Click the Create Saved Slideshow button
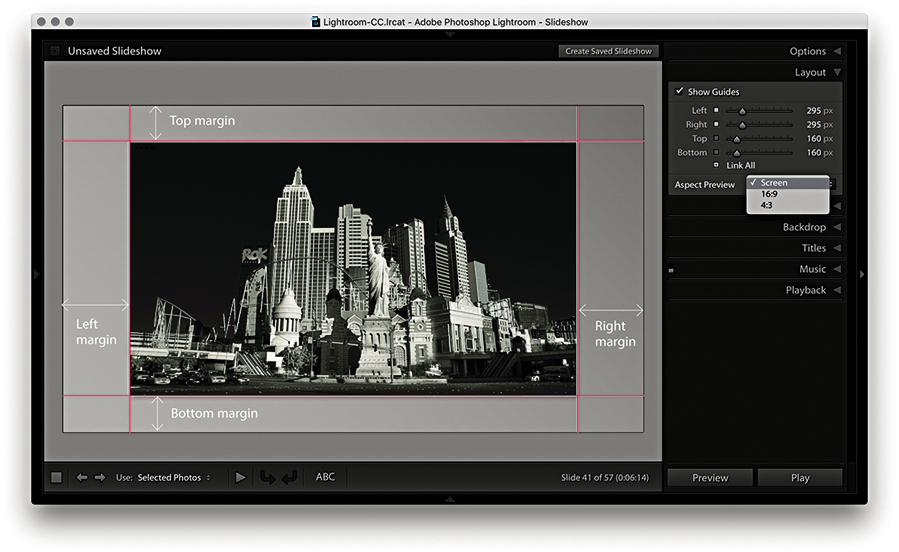 (x=608, y=51)
